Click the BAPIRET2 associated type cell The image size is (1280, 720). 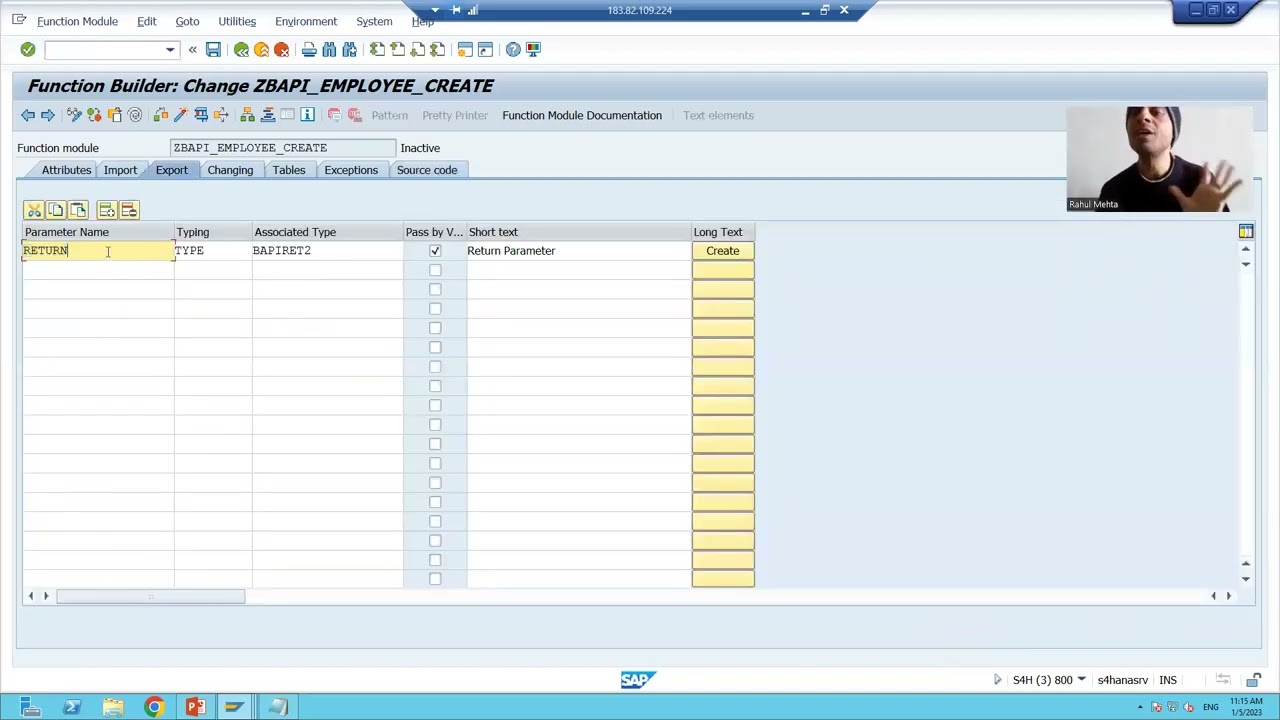[327, 251]
